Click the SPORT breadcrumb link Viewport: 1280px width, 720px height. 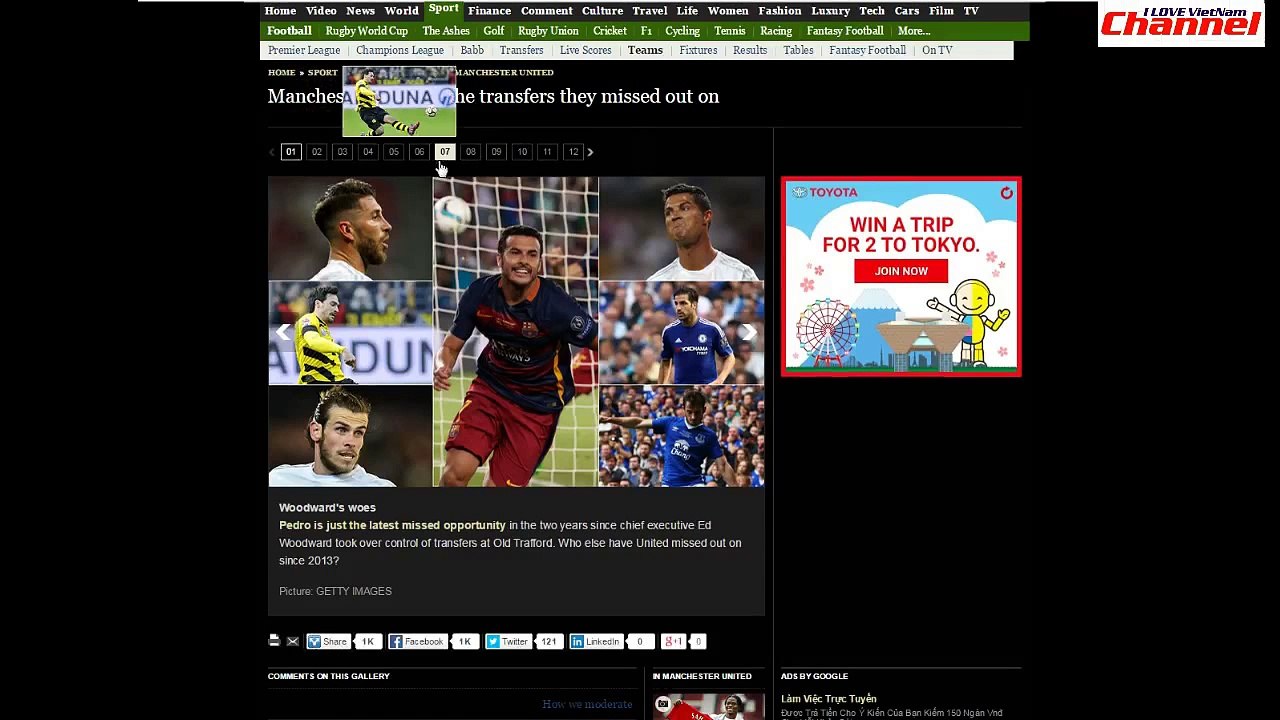(x=322, y=73)
